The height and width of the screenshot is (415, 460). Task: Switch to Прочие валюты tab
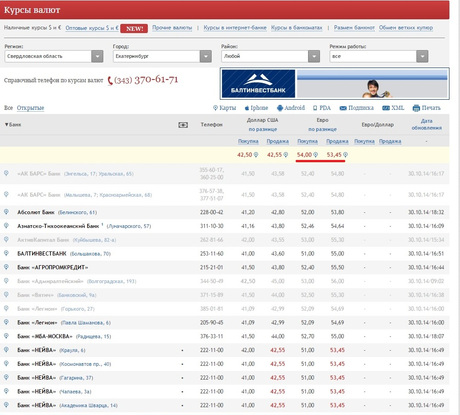(172, 28)
